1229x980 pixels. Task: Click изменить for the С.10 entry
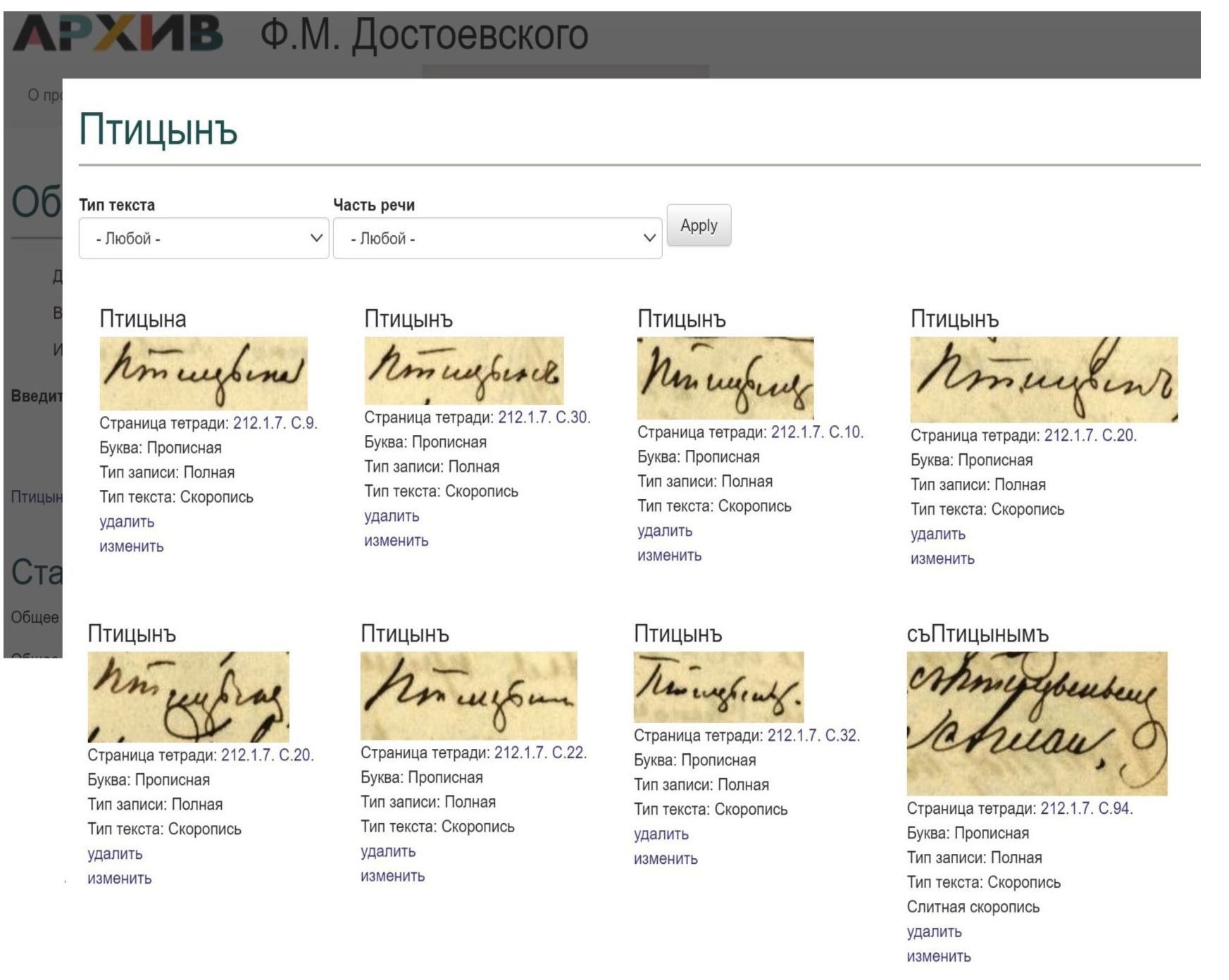pyautogui.click(x=670, y=555)
